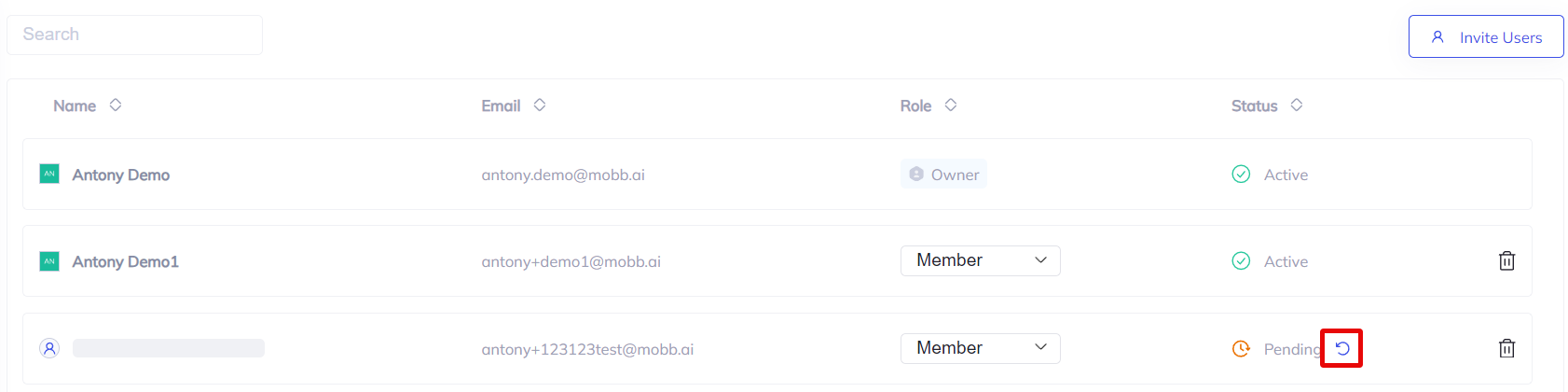This screenshot has width=1568, height=392.
Task: Sort the table by the Name column
Action: pos(116,105)
